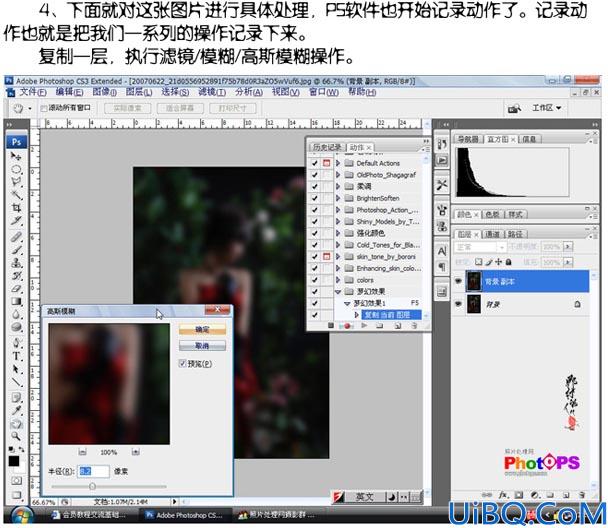Click the 打印尺寸 button
The image size is (608, 528).
tap(233, 108)
